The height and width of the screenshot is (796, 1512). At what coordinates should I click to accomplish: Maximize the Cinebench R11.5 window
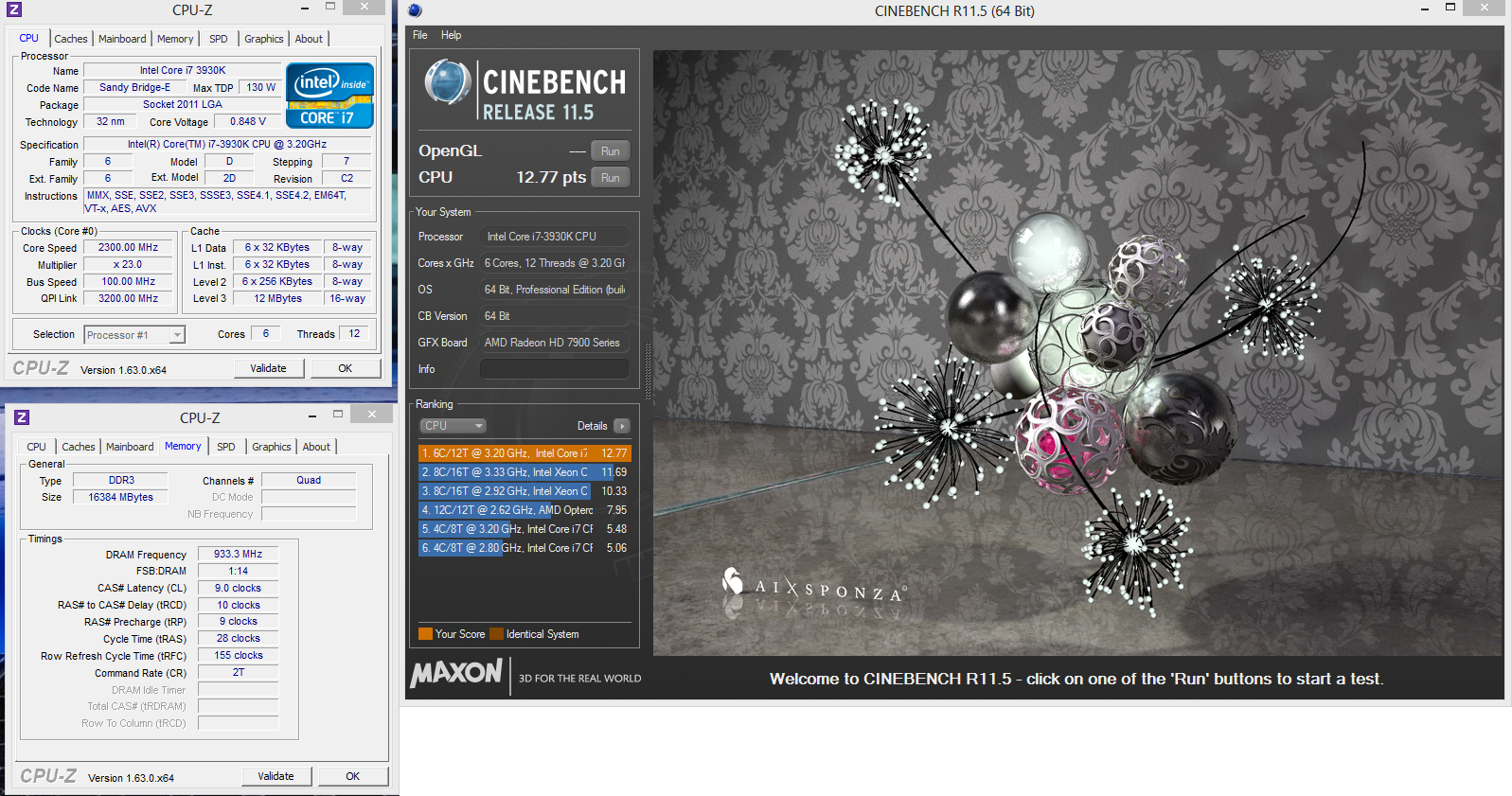click(1450, 8)
